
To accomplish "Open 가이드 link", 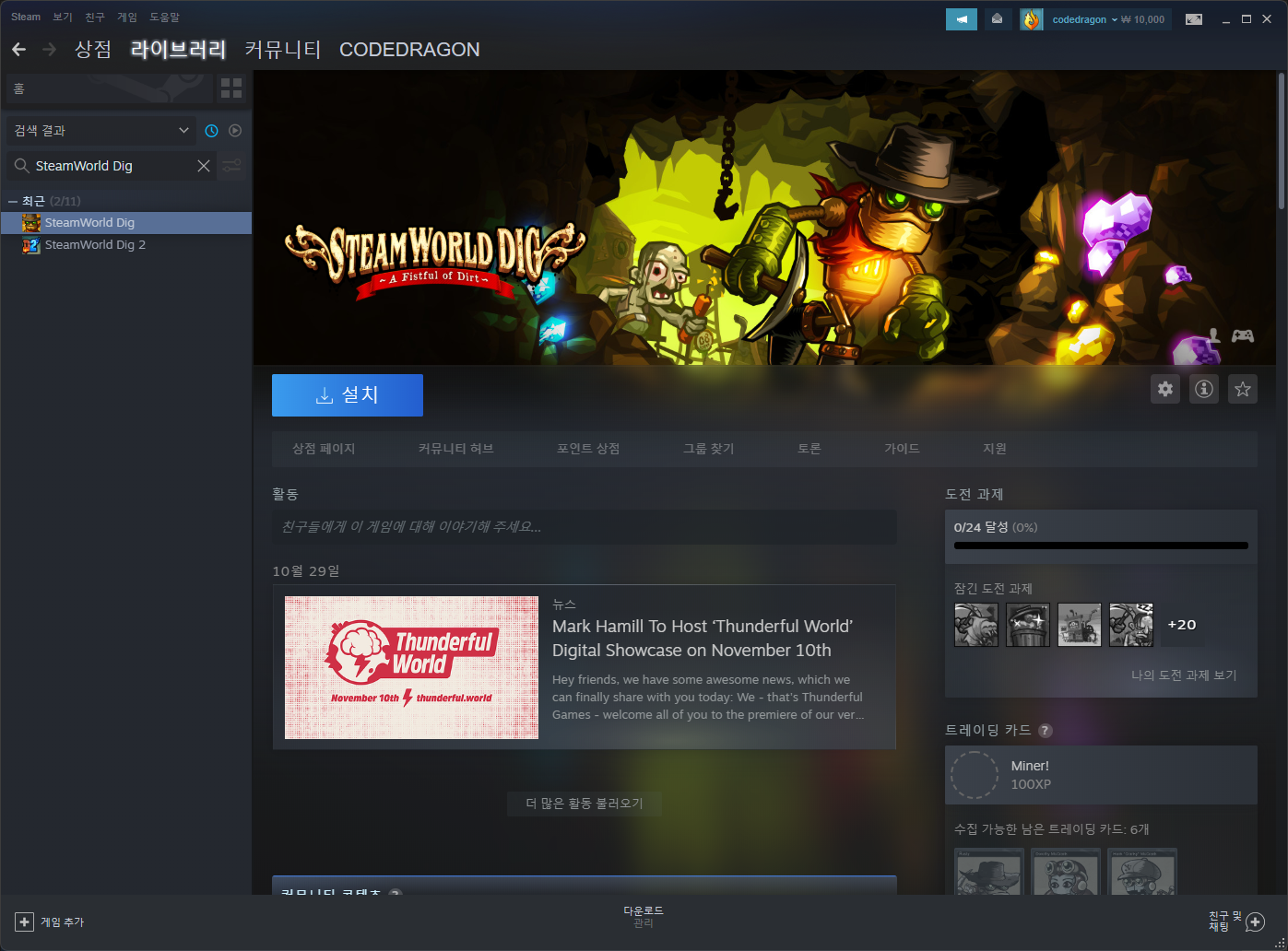I will click(x=902, y=449).
